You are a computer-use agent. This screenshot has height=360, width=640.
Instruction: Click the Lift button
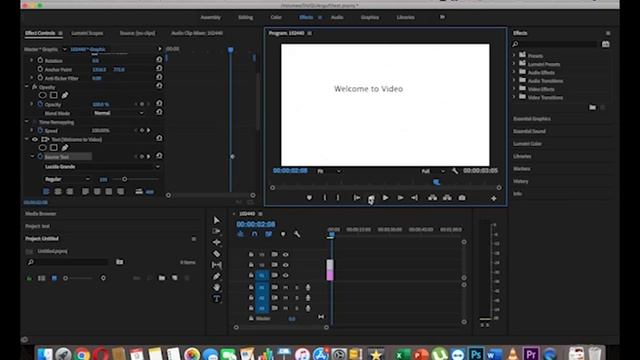click(x=432, y=198)
